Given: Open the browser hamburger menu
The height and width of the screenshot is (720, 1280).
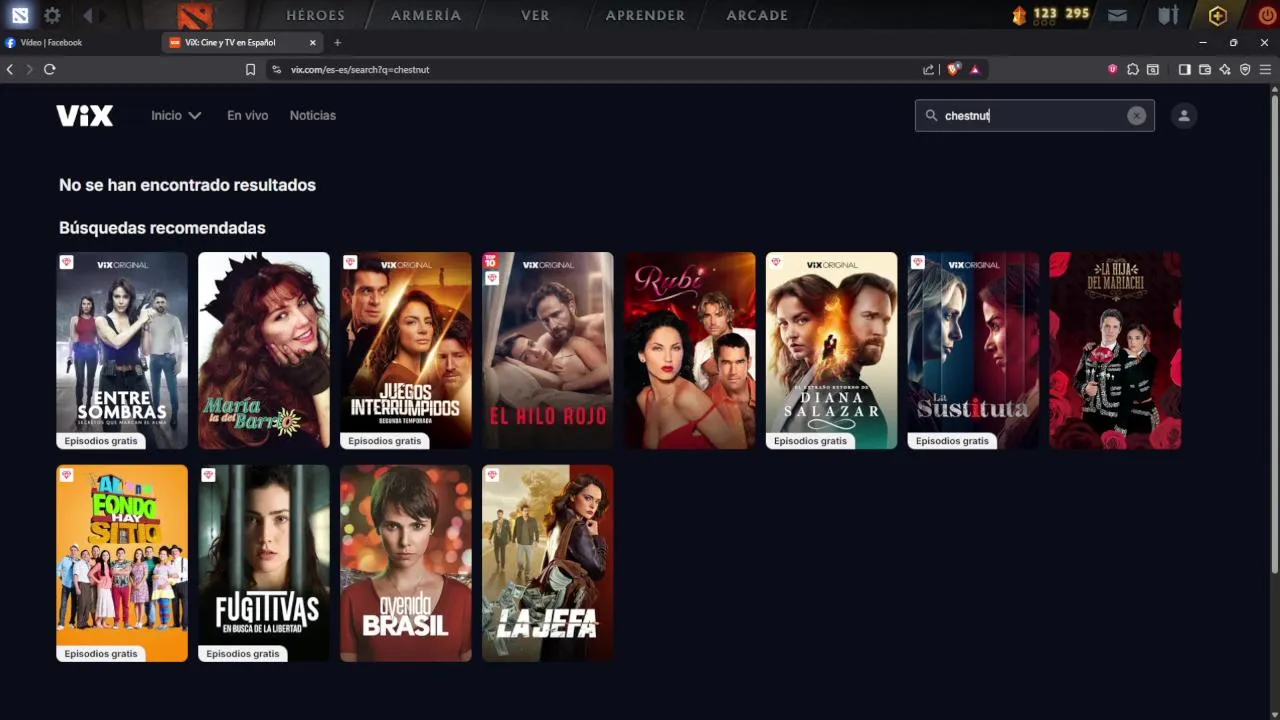Looking at the screenshot, I should 1265,69.
